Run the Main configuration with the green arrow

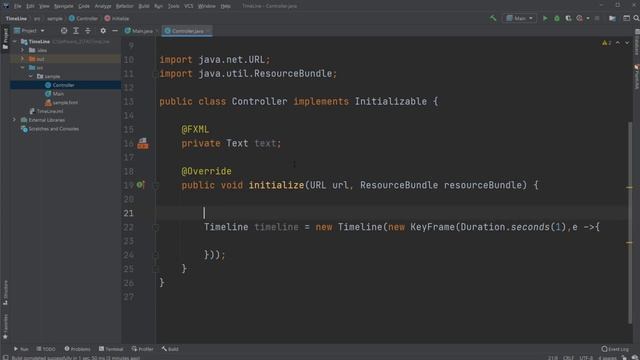pyautogui.click(x=545, y=18)
